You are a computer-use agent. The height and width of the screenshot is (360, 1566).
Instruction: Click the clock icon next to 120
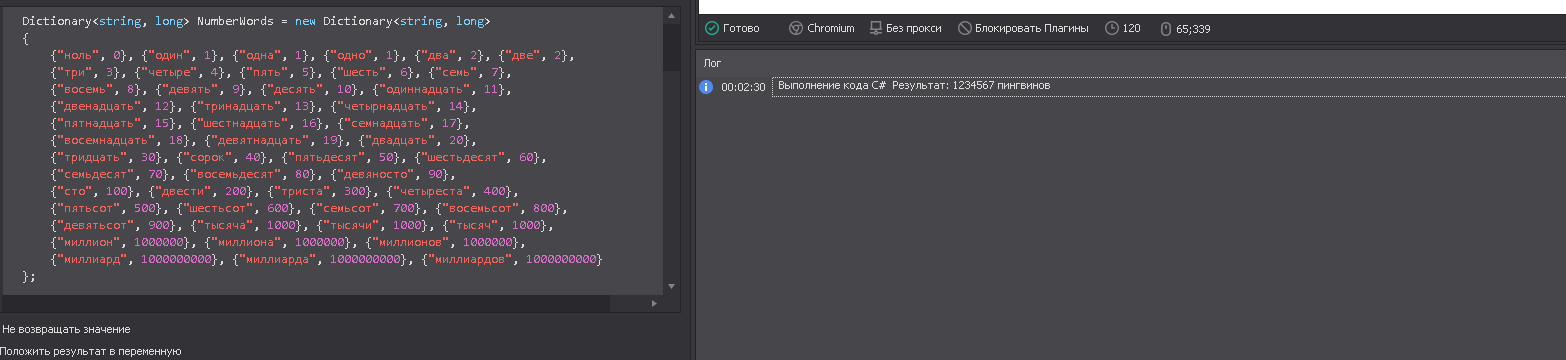[1111, 28]
